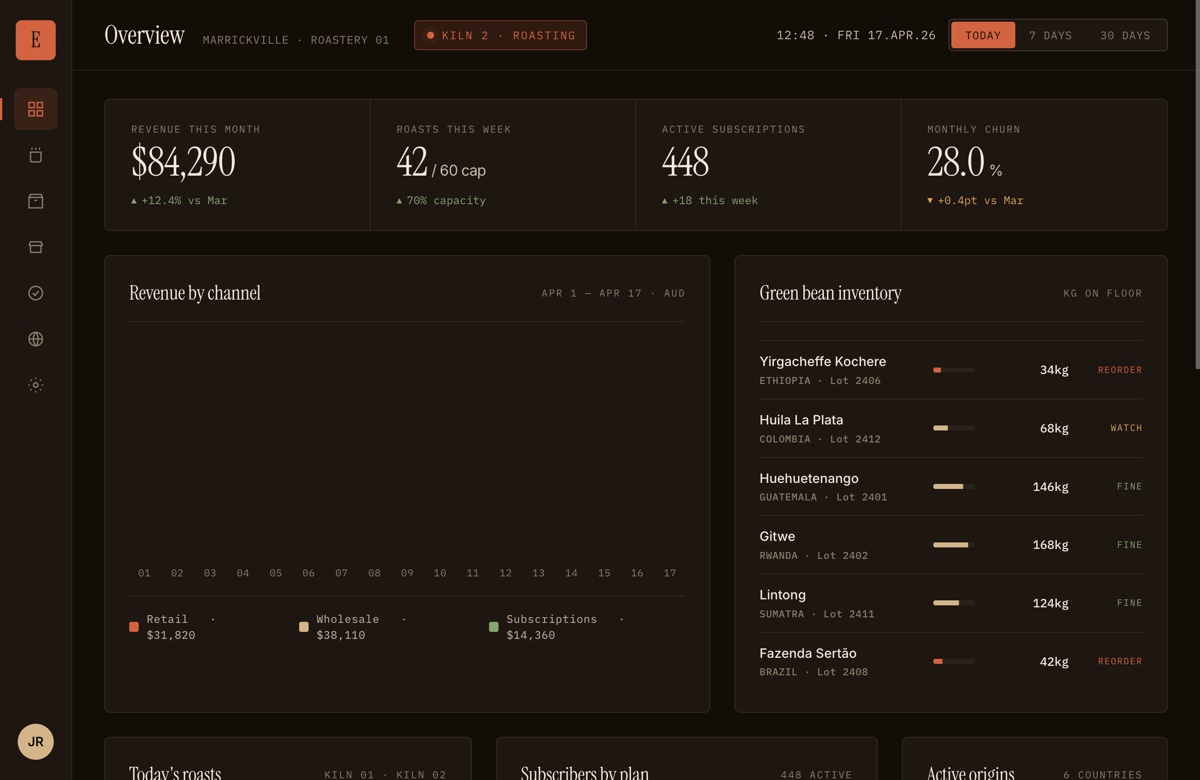Click the KG ON FLOOR label

(1102, 293)
